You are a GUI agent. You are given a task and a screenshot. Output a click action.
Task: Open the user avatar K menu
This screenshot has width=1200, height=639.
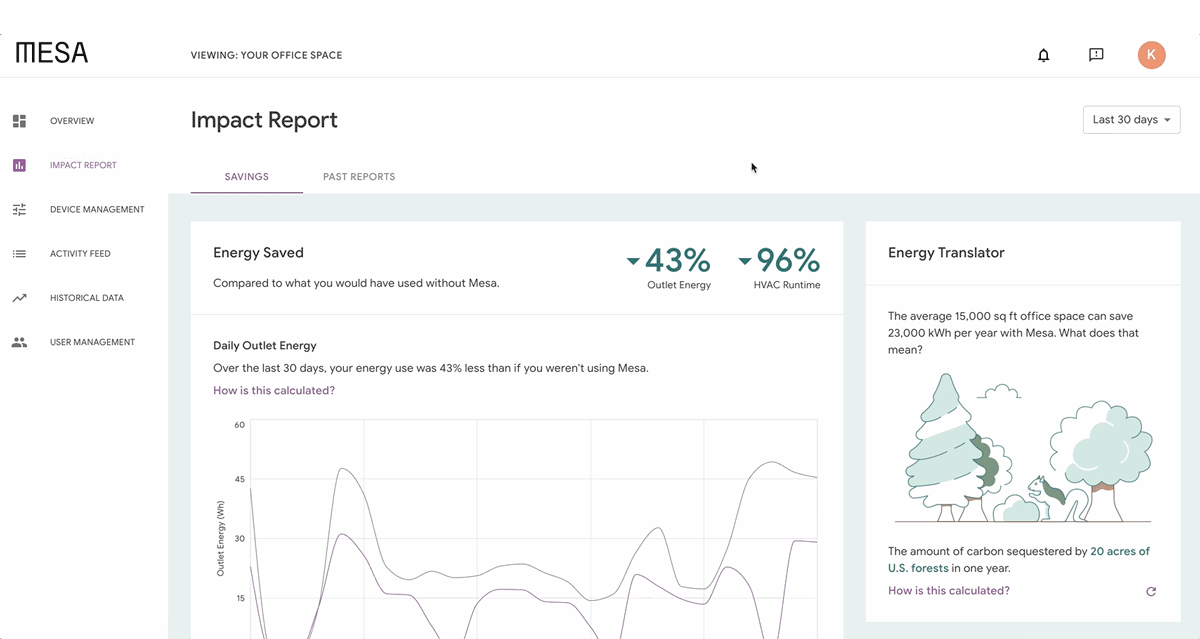point(1152,55)
